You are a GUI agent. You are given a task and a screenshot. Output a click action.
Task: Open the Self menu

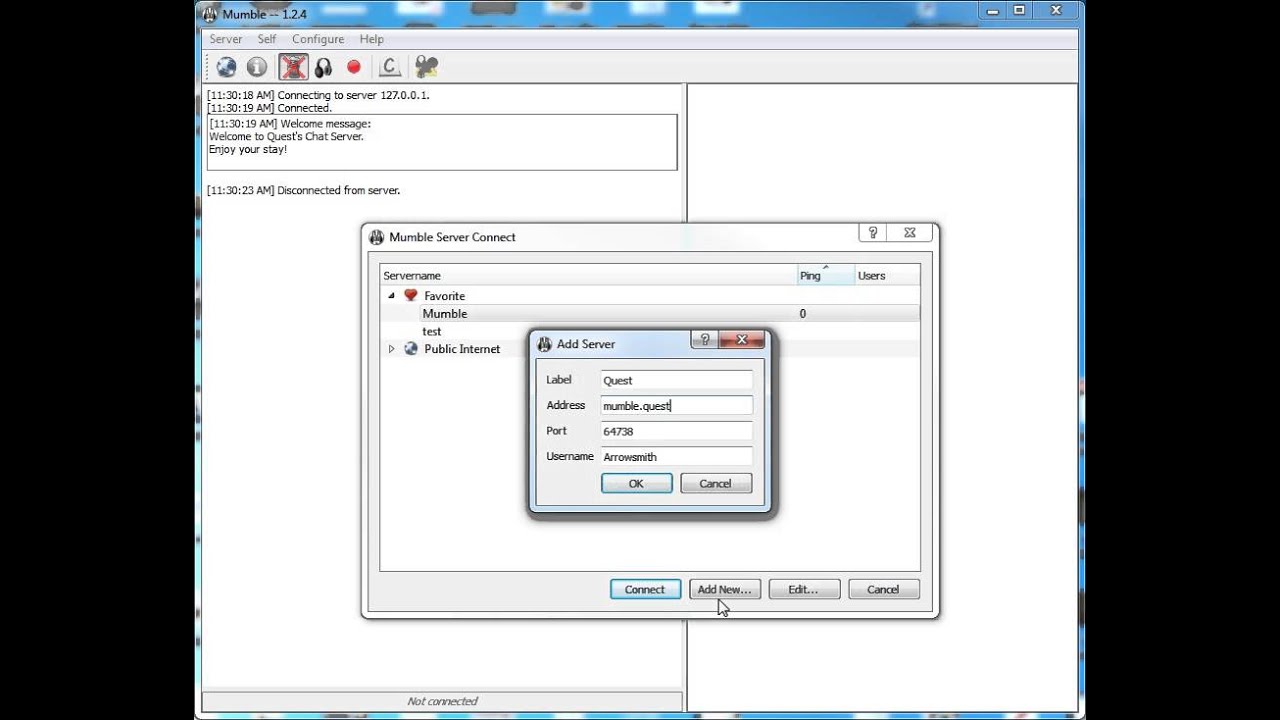pos(267,39)
